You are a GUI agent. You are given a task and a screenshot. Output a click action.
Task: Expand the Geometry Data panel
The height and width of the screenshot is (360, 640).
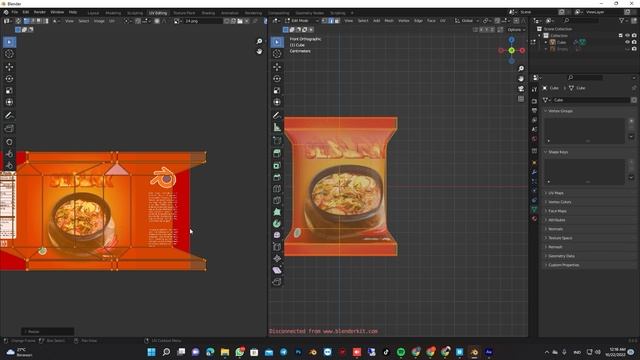tap(561, 256)
